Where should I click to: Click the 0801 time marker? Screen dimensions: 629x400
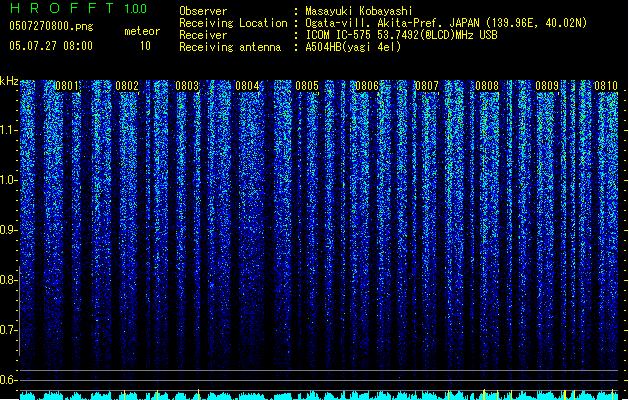coord(67,86)
